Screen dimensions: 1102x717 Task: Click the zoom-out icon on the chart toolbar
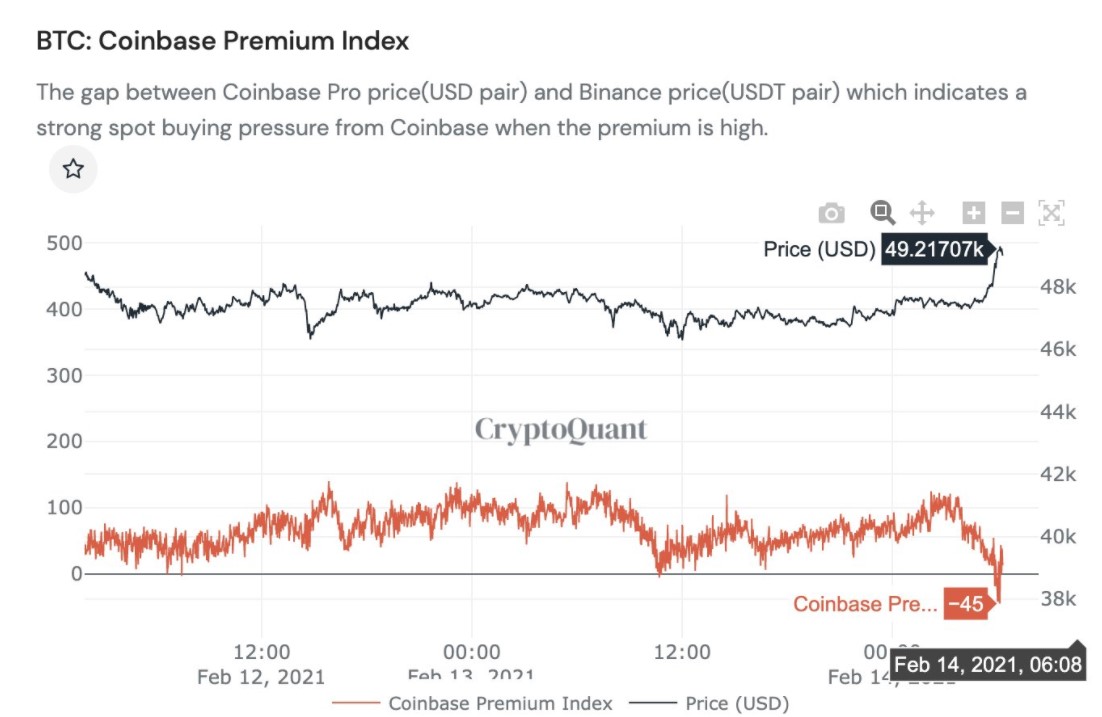point(1012,212)
